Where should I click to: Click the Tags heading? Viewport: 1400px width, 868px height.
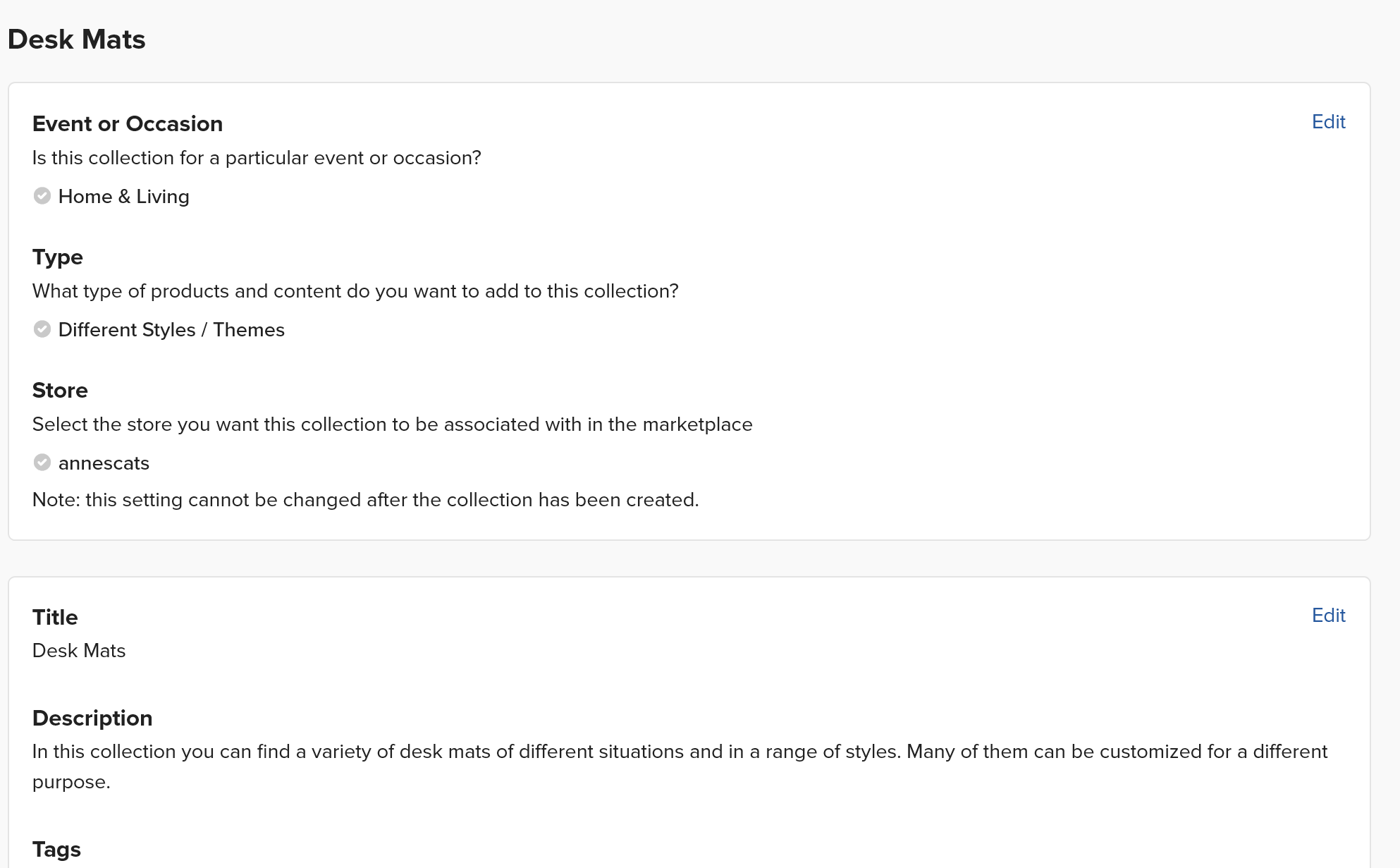tap(56, 850)
